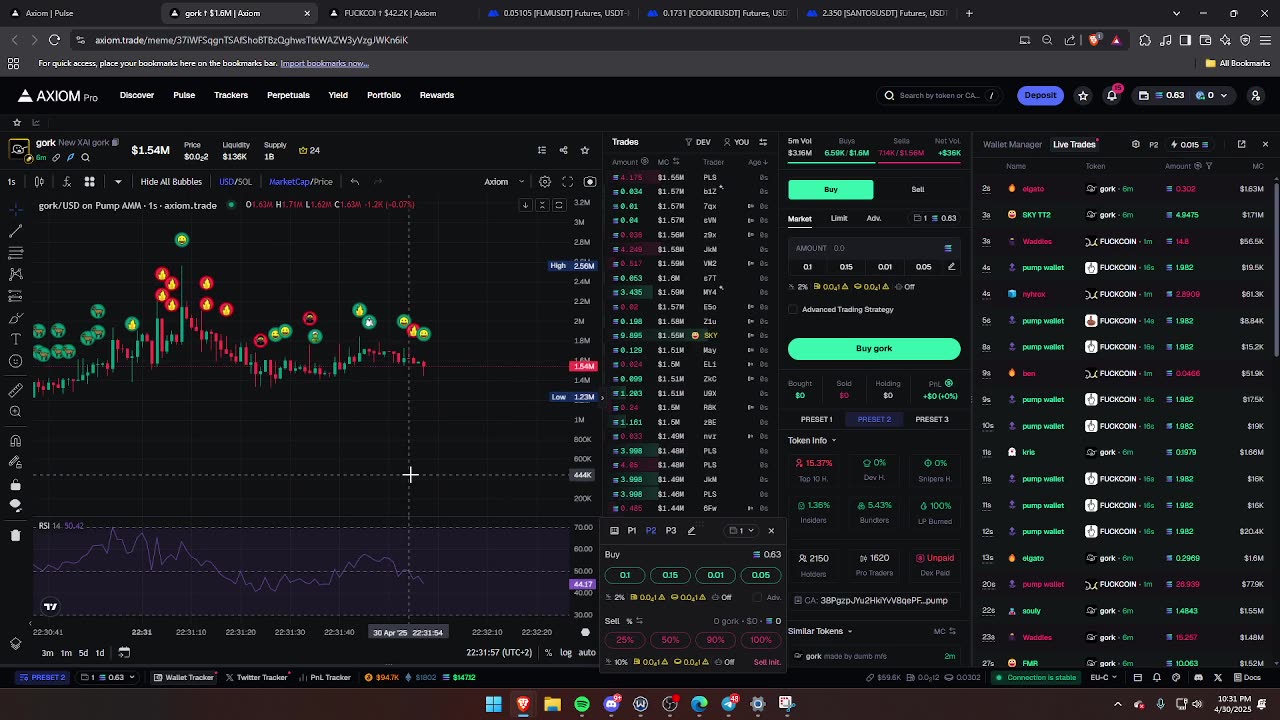Image resolution: width=1280 pixels, height=720 pixels.
Task: Search by token or CA field
Action: click(940, 96)
